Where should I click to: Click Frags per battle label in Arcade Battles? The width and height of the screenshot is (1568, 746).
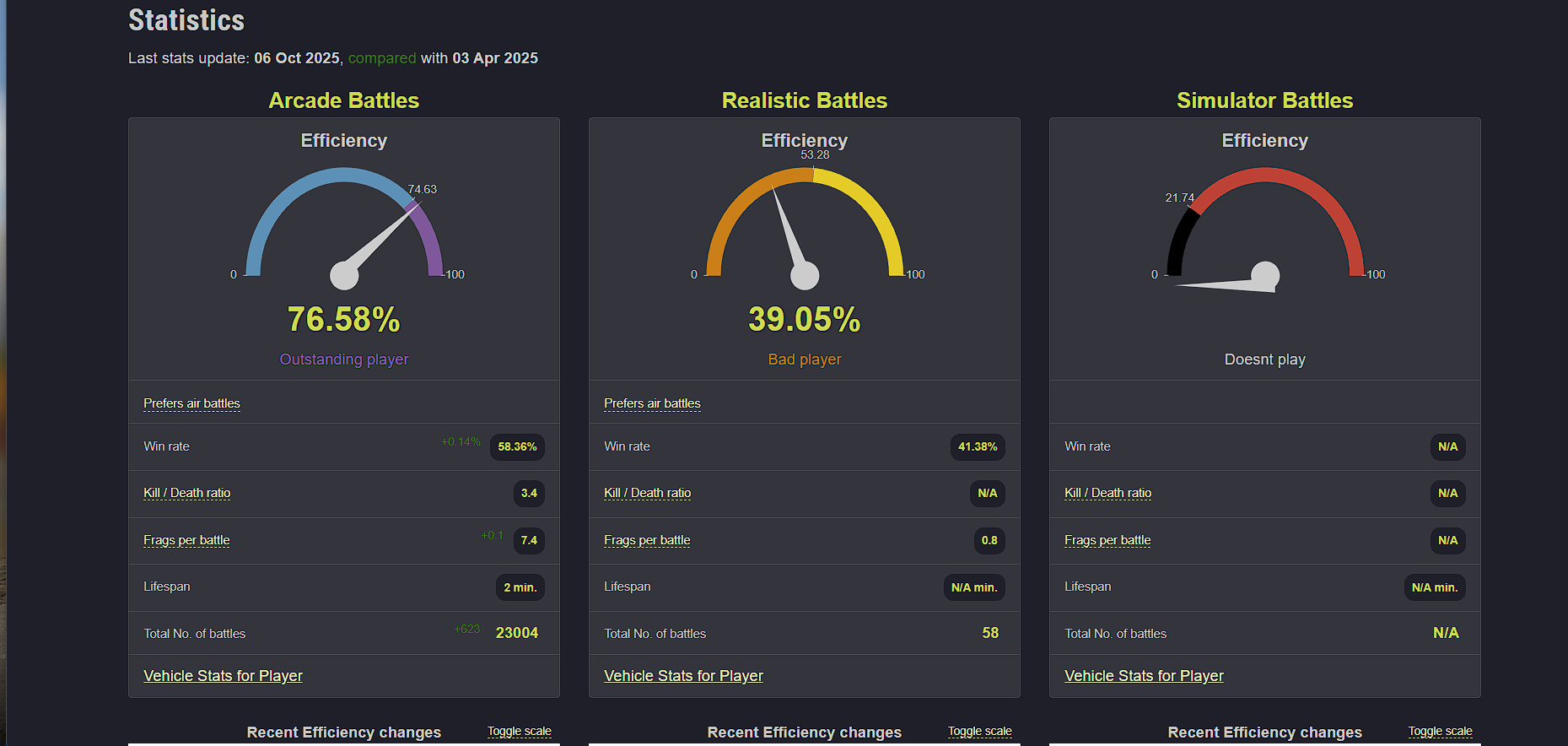[x=186, y=540]
